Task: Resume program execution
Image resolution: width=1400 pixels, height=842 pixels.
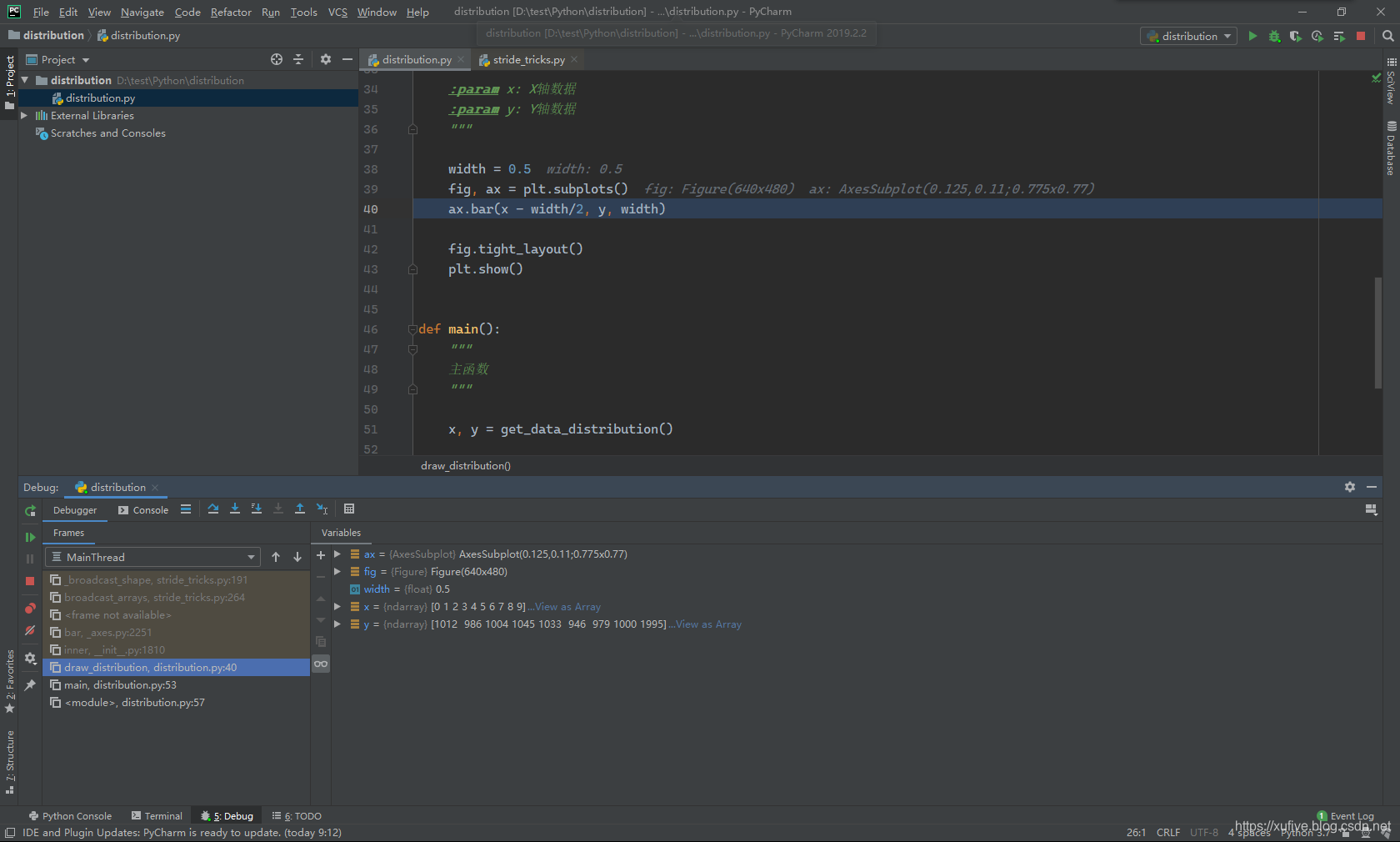Action: [30, 537]
